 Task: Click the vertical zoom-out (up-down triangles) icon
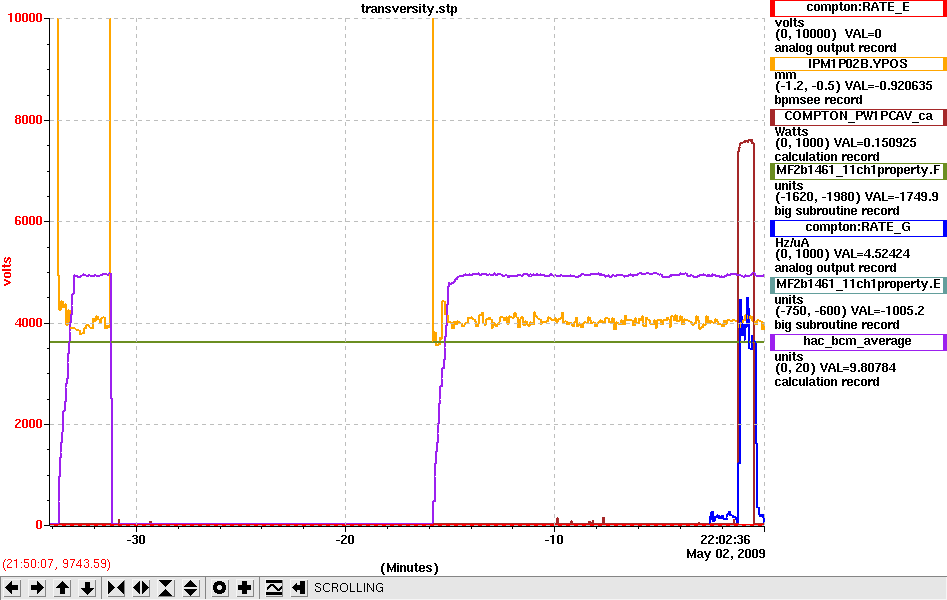pyautogui.click(x=190, y=588)
